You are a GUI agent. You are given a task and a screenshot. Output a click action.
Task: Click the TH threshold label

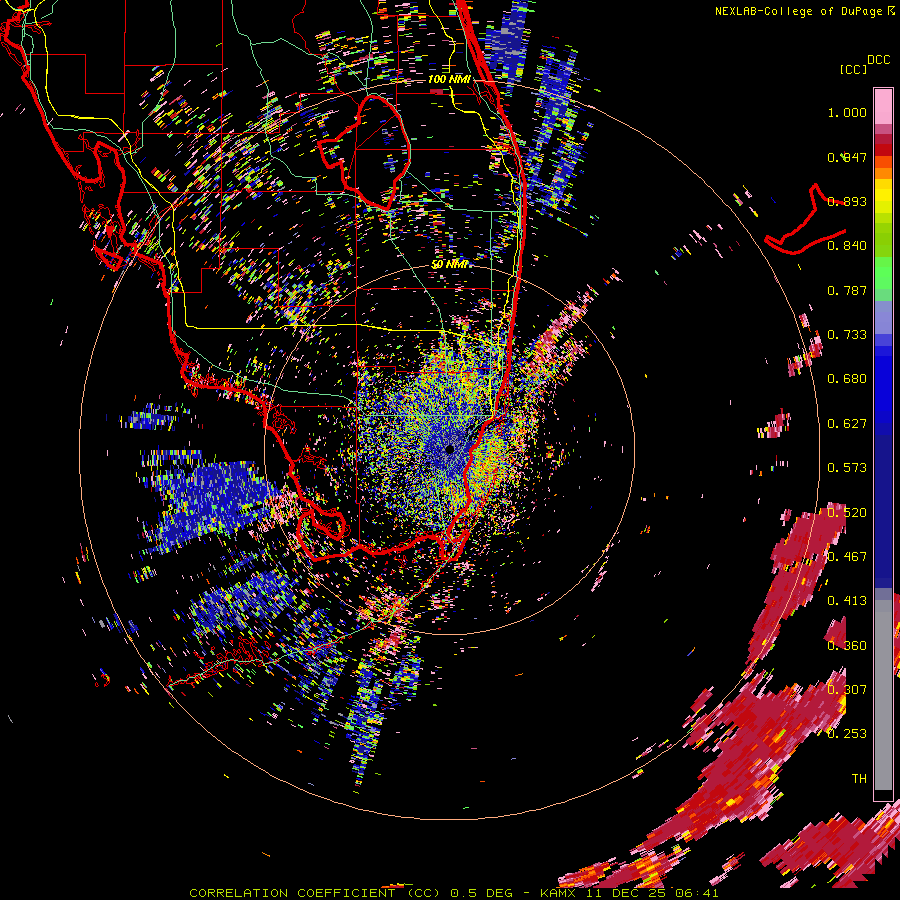click(x=859, y=779)
